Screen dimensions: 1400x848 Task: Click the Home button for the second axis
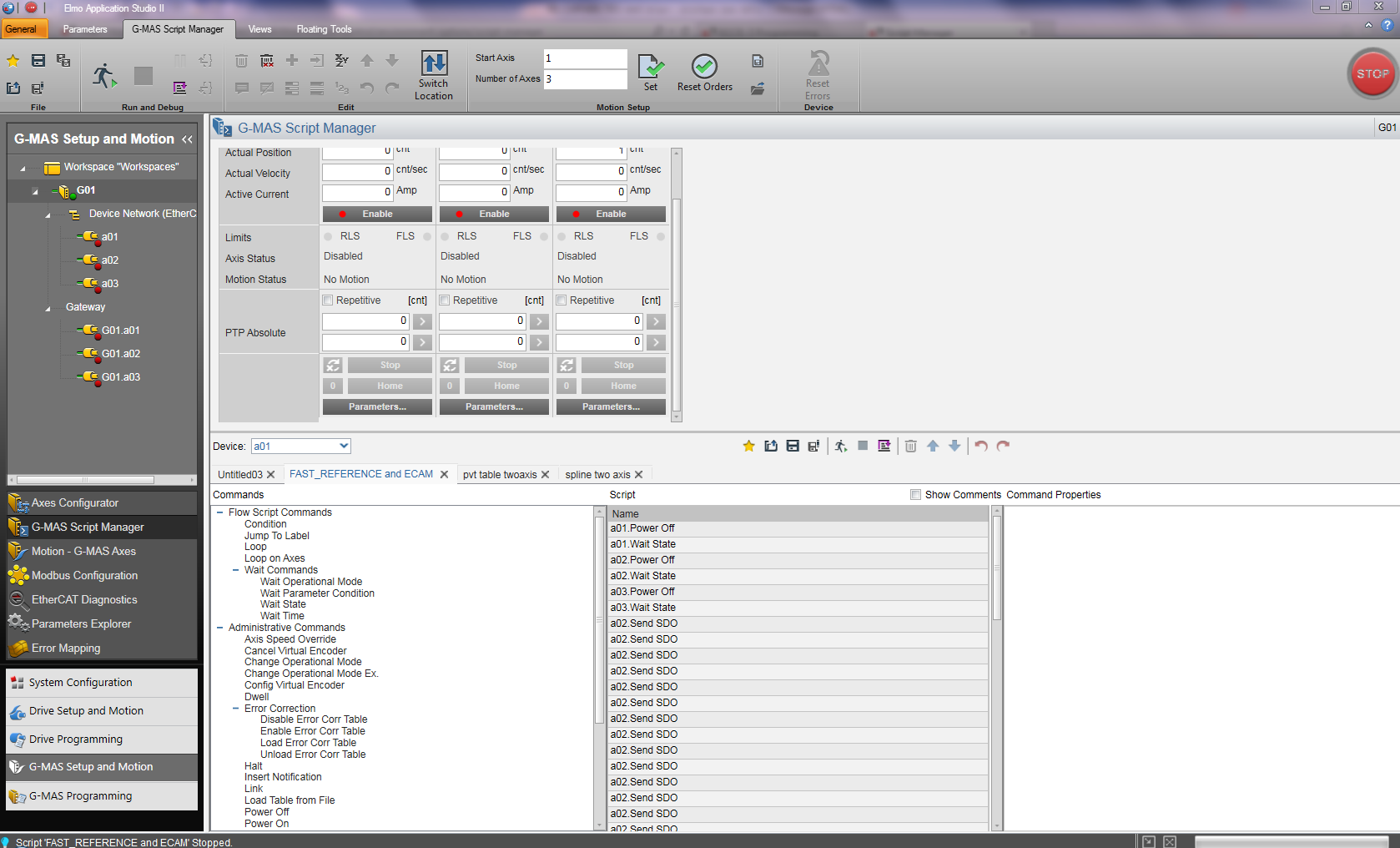pyautogui.click(x=506, y=386)
